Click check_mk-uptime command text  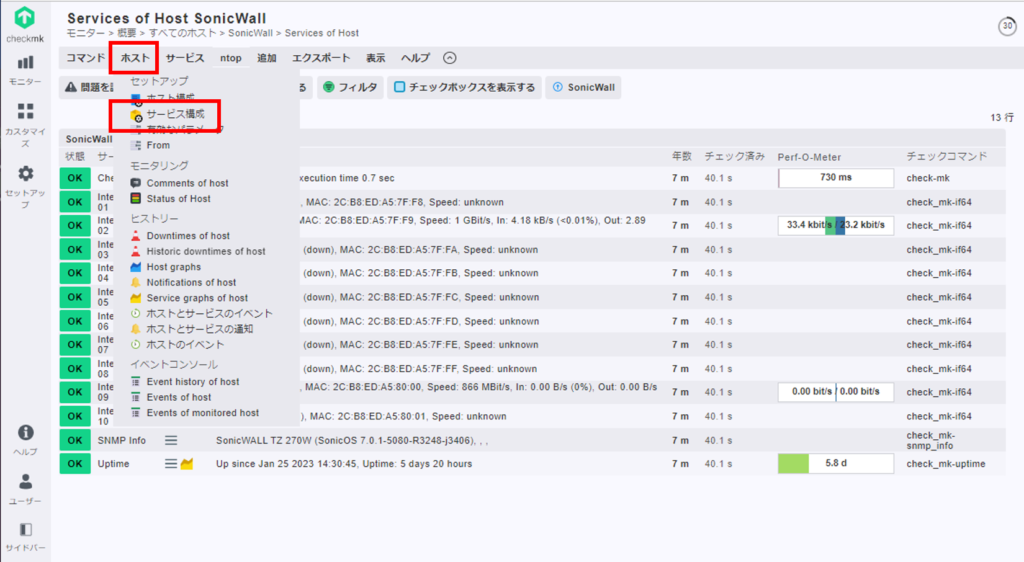946,464
